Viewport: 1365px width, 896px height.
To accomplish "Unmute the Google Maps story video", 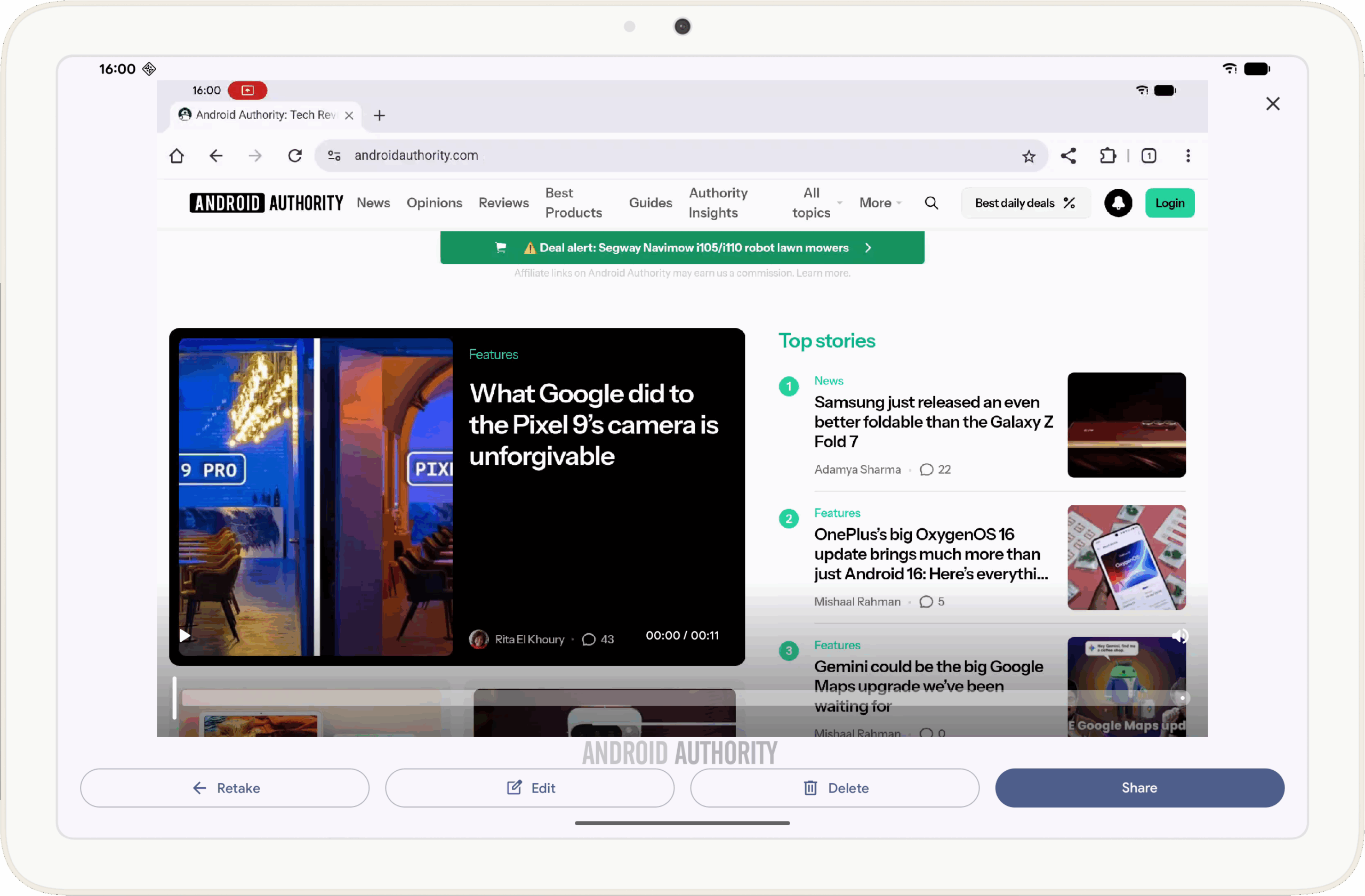I will tap(1181, 636).
